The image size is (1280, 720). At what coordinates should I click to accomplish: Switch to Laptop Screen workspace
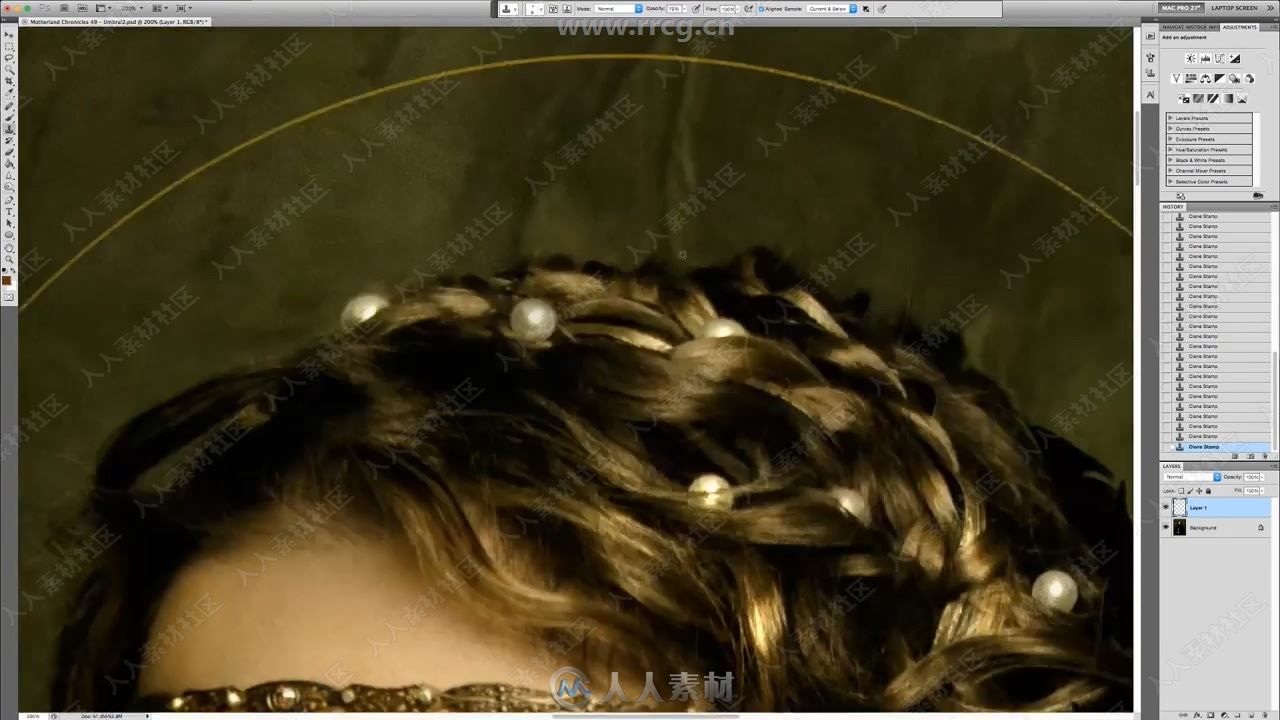(x=1234, y=8)
